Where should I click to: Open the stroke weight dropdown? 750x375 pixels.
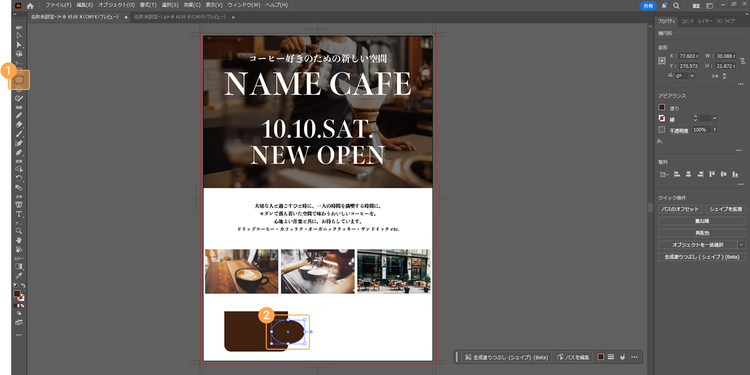tap(715, 118)
